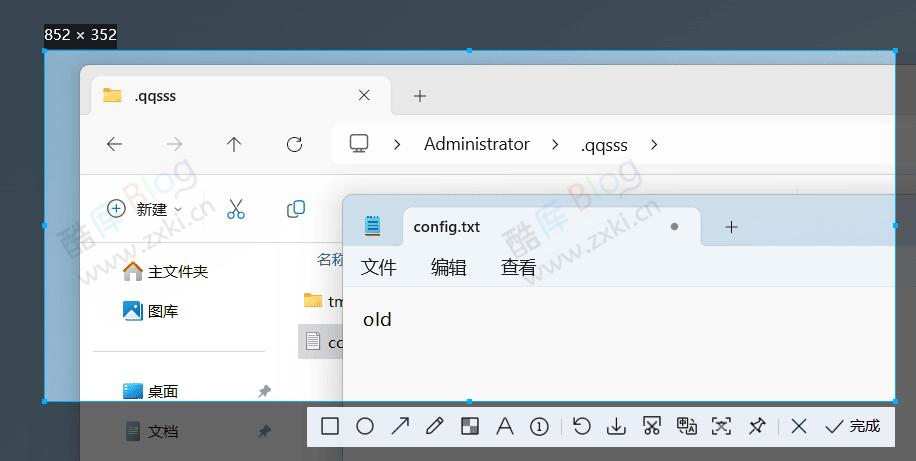
Task: Open the 查看 menu in Notepad
Action: coord(519,268)
